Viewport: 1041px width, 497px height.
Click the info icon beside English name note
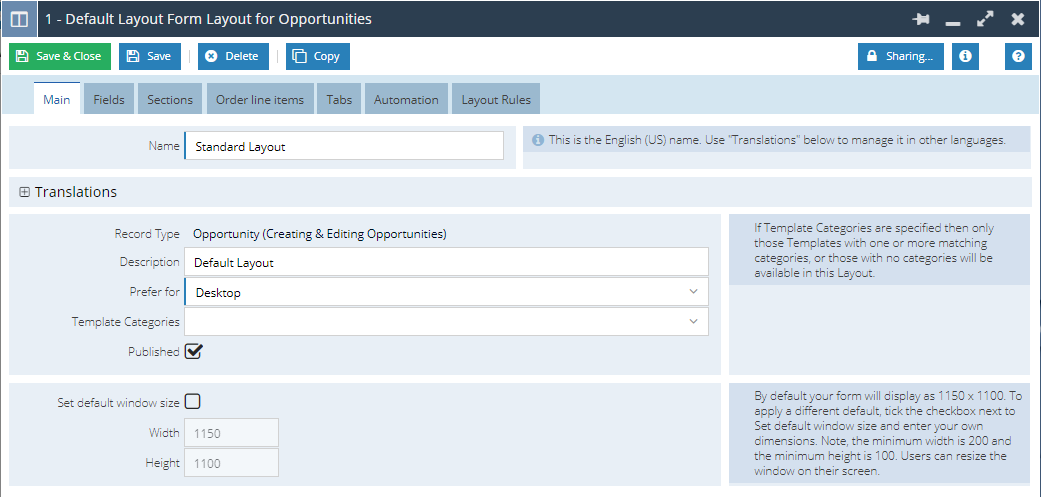tap(538, 140)
